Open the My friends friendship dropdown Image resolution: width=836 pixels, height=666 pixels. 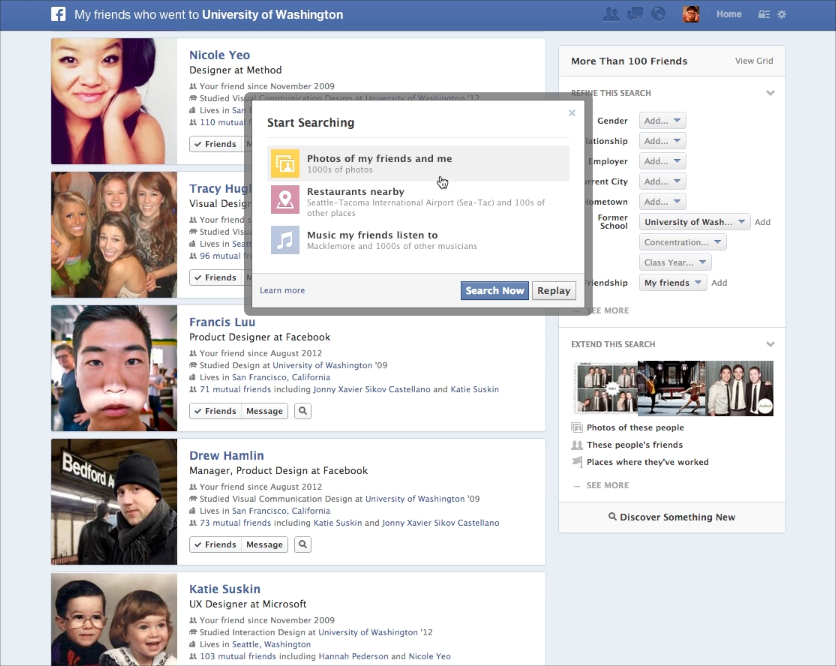(673, 283)
